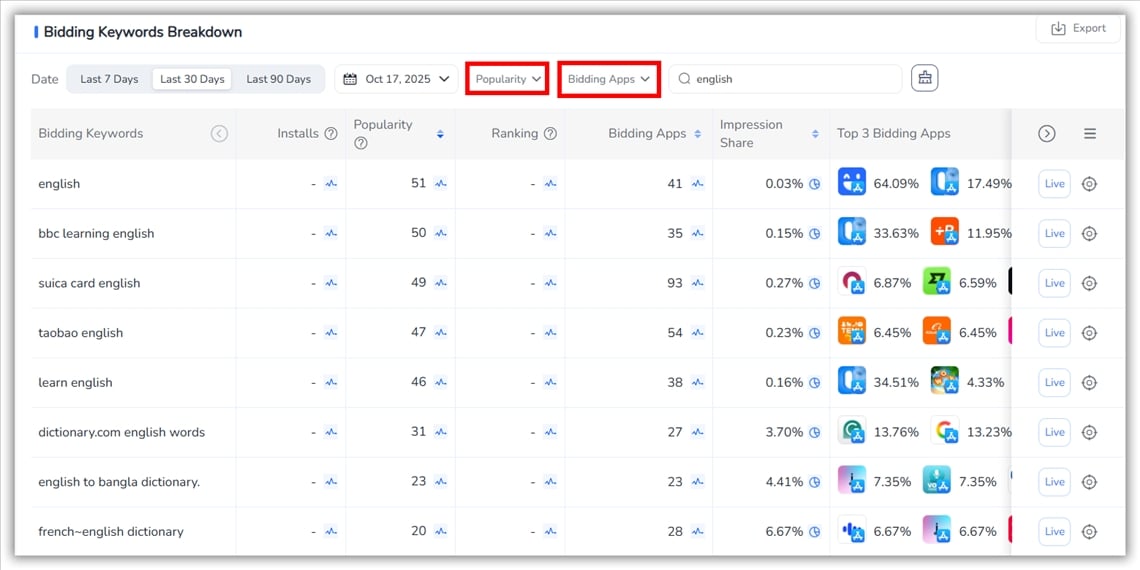Click the target icon in english row
The width and height of the screenshot is (1140, 570).
pos(1090,184)
